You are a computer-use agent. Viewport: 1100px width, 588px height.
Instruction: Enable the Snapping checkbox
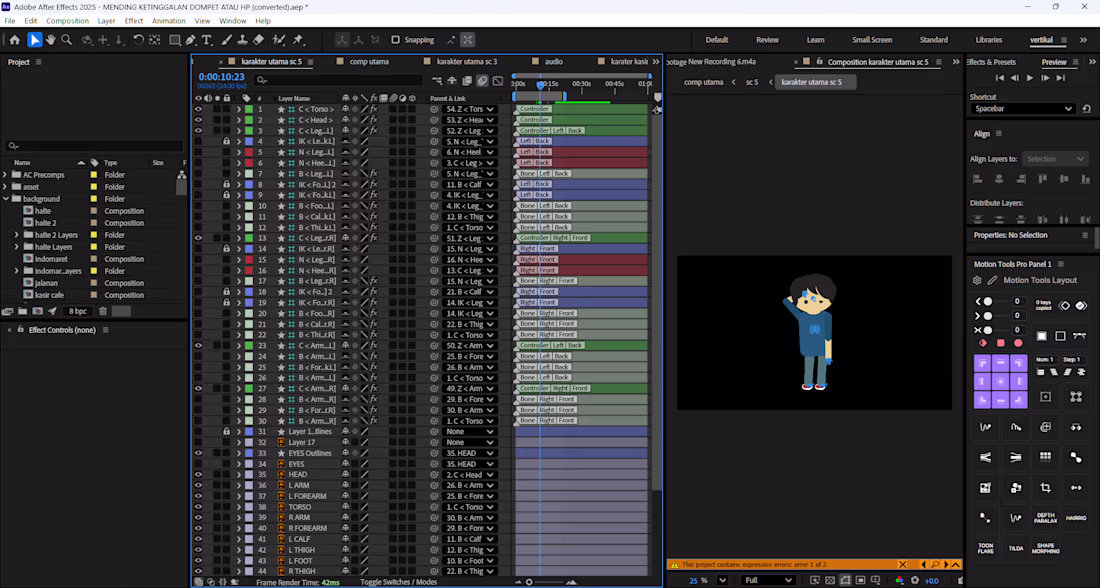396,40
